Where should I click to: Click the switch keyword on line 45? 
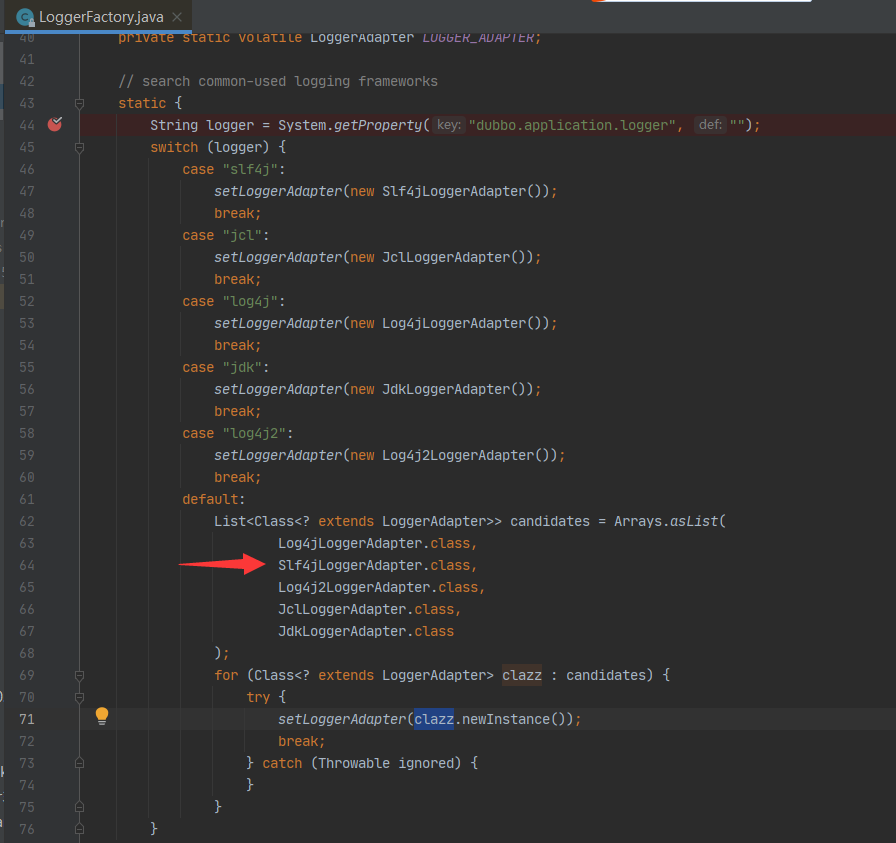pos(174,147)
